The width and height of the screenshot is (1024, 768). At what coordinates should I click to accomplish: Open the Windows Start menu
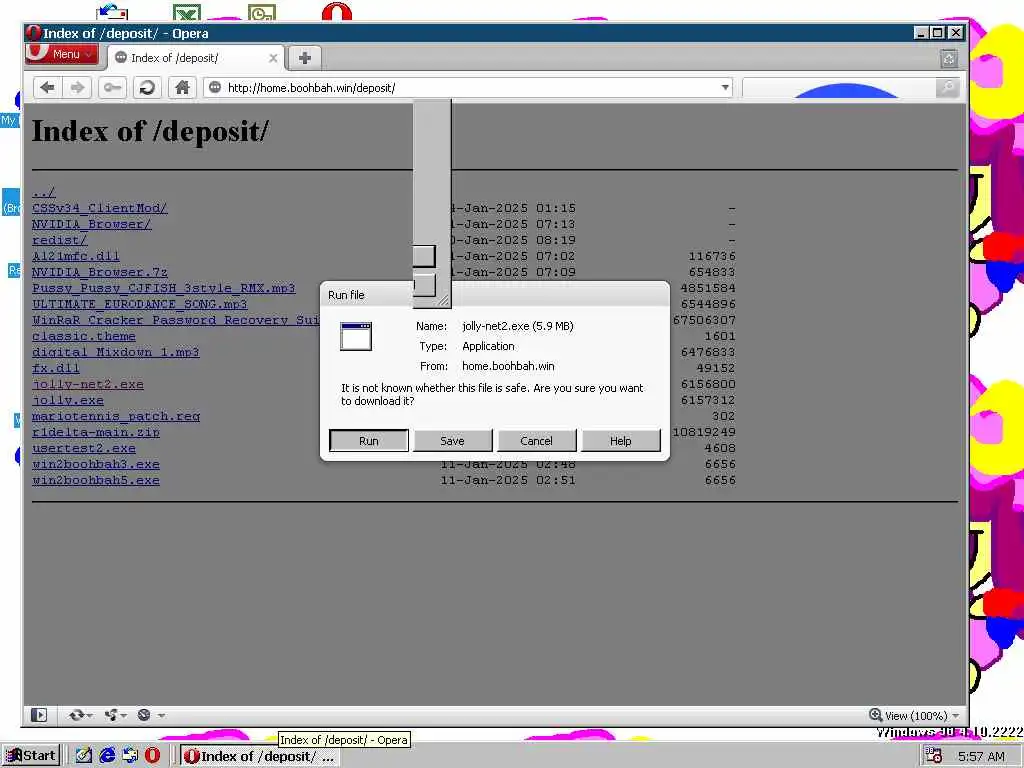click(31, 756)
